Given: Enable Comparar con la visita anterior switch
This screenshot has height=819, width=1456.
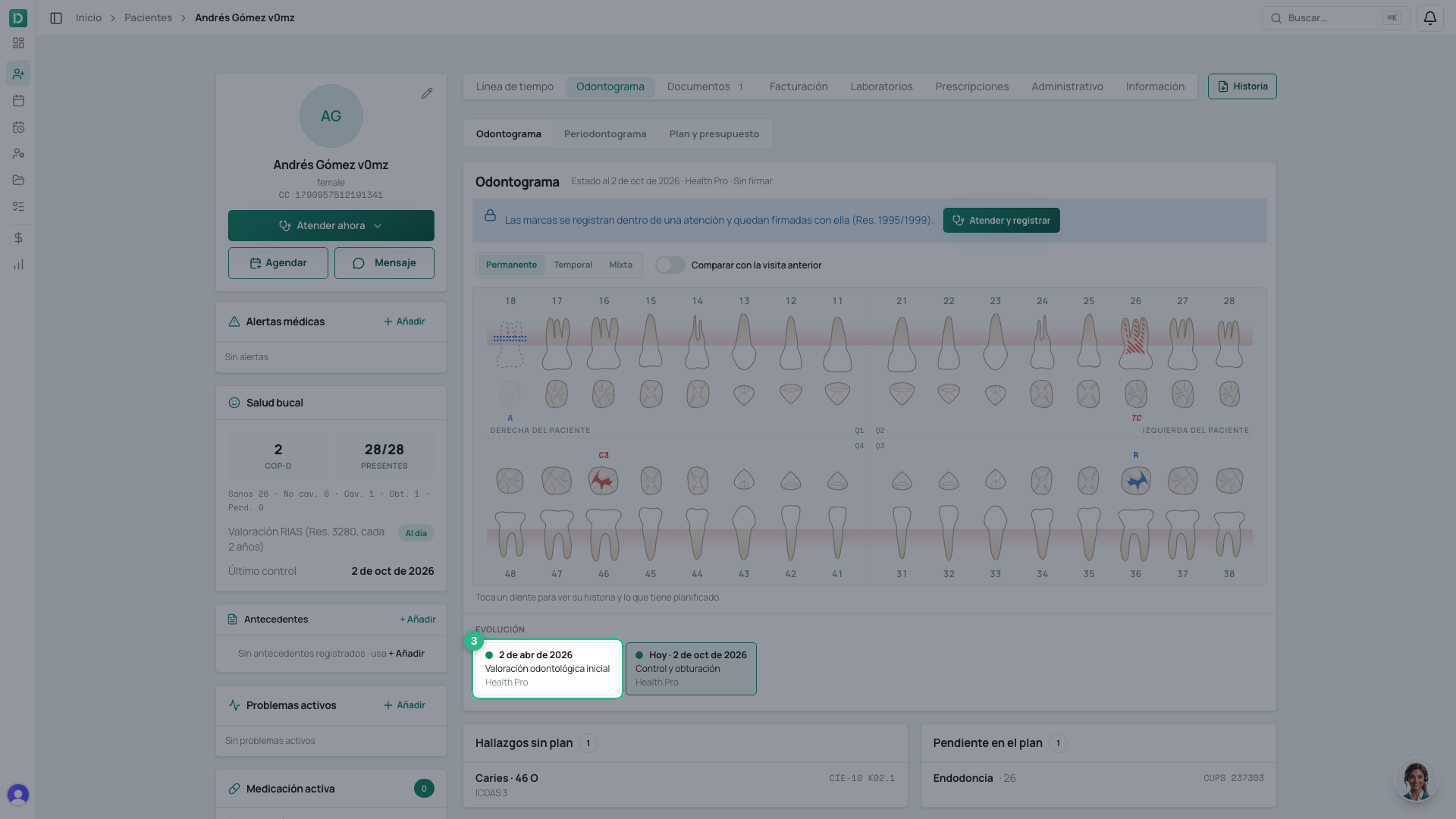Looking at the screenshot, I should pyautogui.click(x=670, y=265).
